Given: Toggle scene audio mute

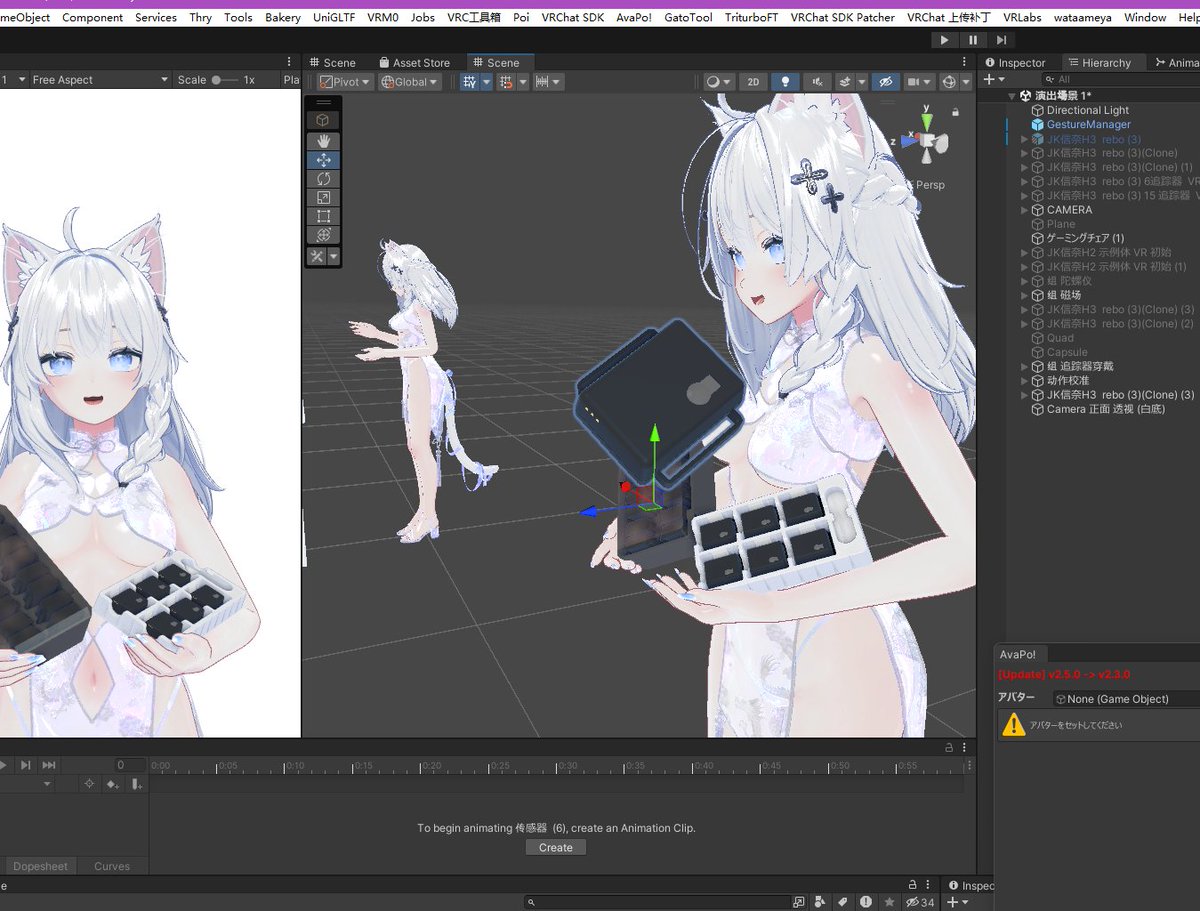Looking at the screenshot, I should click(818, 82).
